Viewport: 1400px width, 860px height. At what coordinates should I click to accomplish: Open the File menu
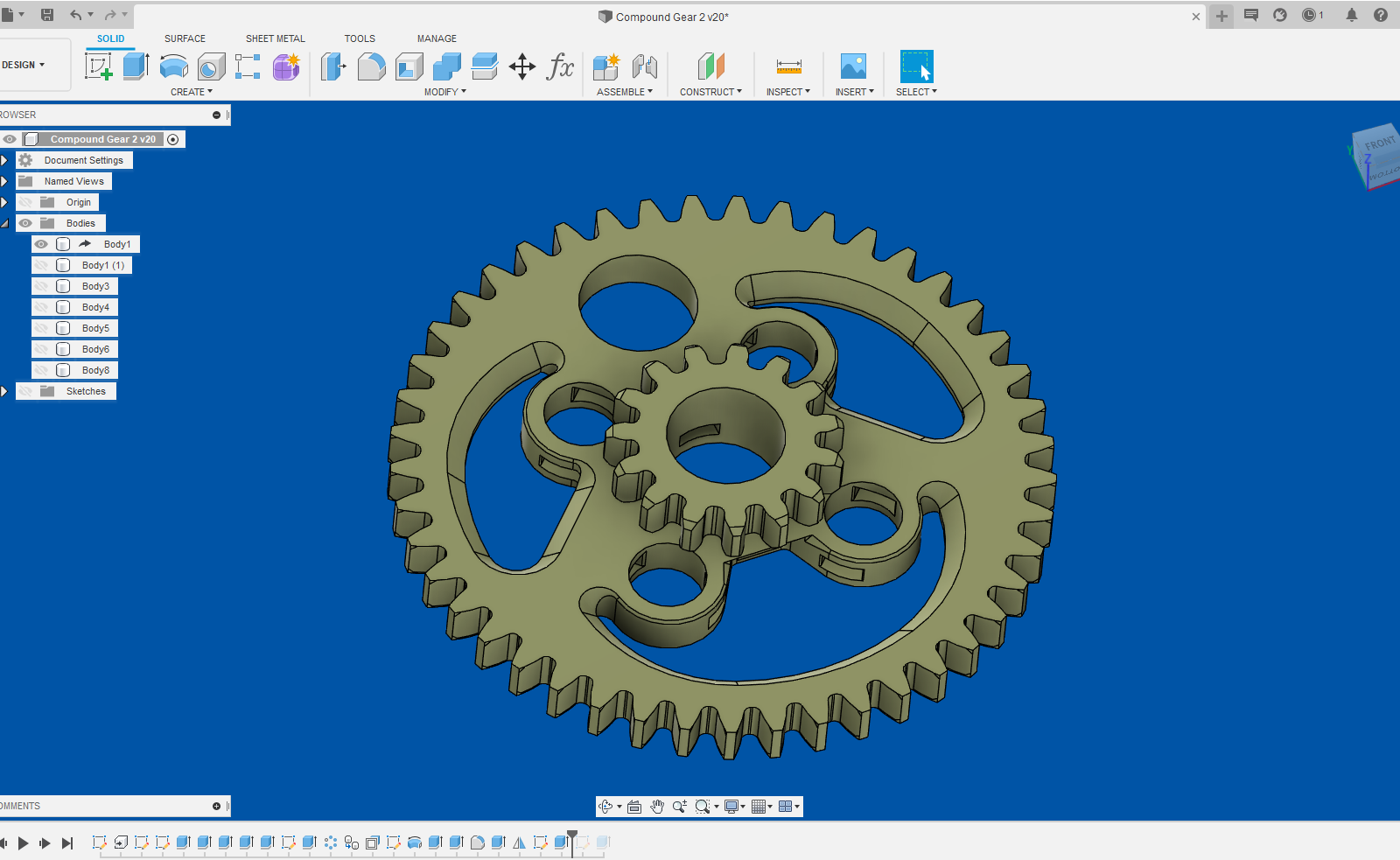coord(10,15)
